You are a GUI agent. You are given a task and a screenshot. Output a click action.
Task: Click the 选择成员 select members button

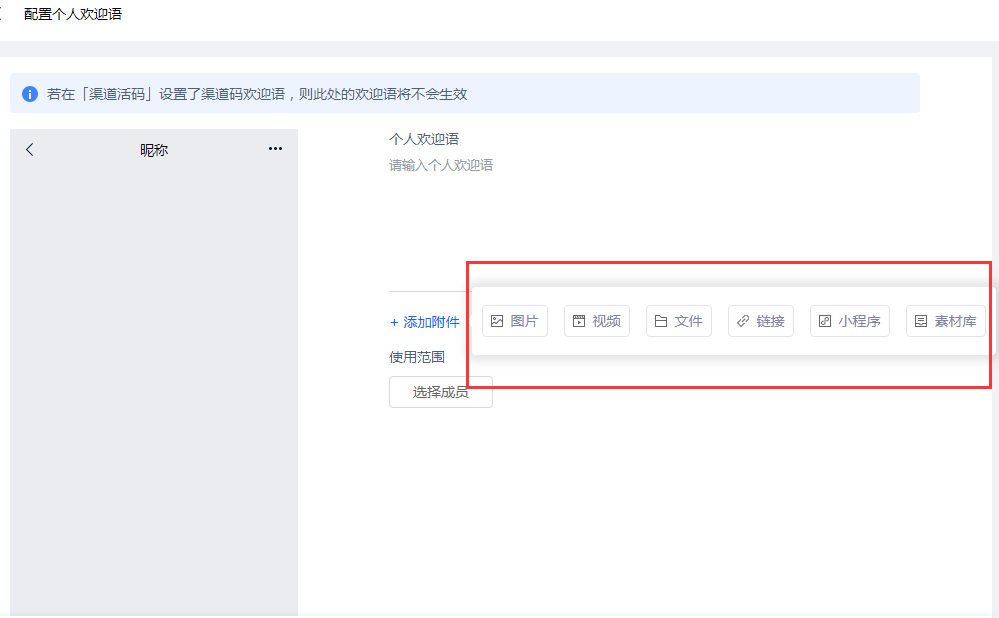click(x=441, y=392)
